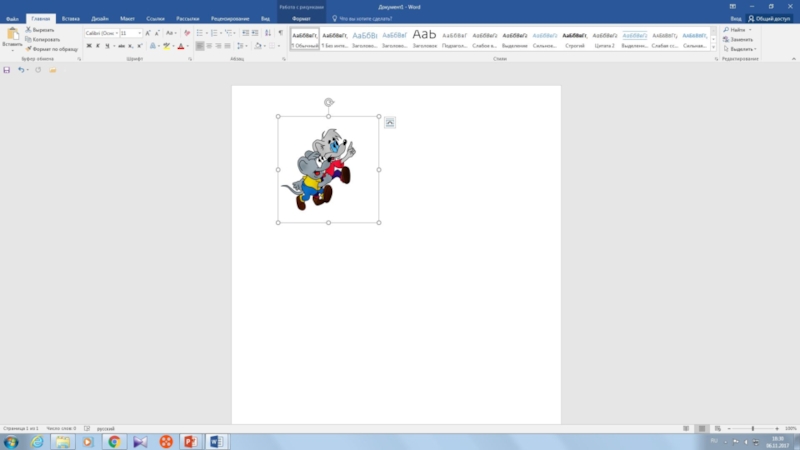Open the Формат picture tools tab
This screenshot has width=800, height=450.
tap(301, 18)
